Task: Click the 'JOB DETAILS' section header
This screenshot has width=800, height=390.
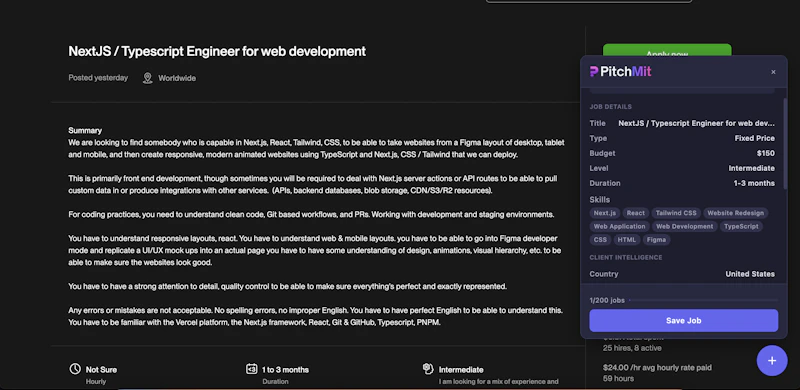Action: [611, 107]
